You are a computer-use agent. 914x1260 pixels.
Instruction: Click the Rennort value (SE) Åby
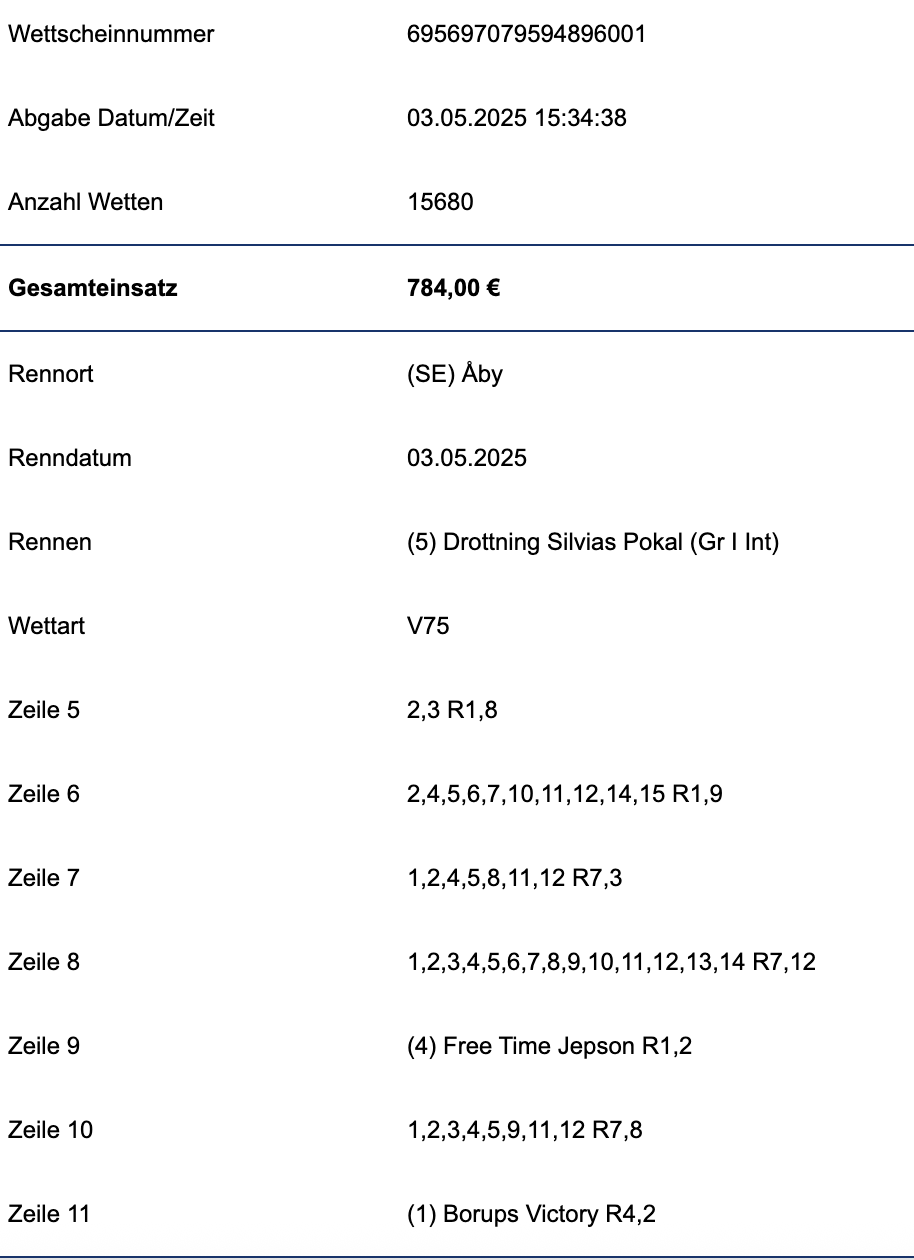[x=455, y=375]
